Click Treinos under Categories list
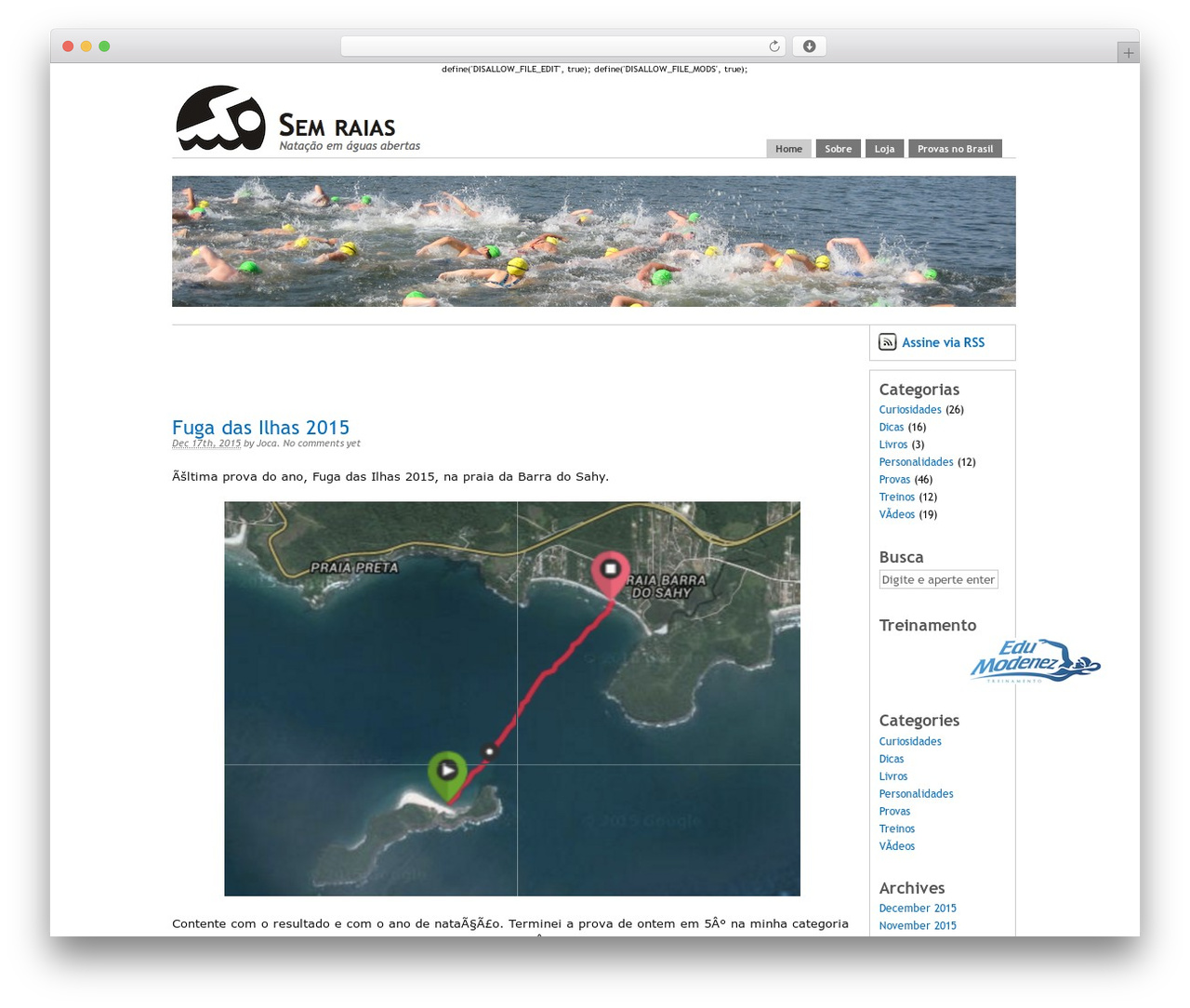This screenshot has width=1190, height=1008. coord(897,829)
